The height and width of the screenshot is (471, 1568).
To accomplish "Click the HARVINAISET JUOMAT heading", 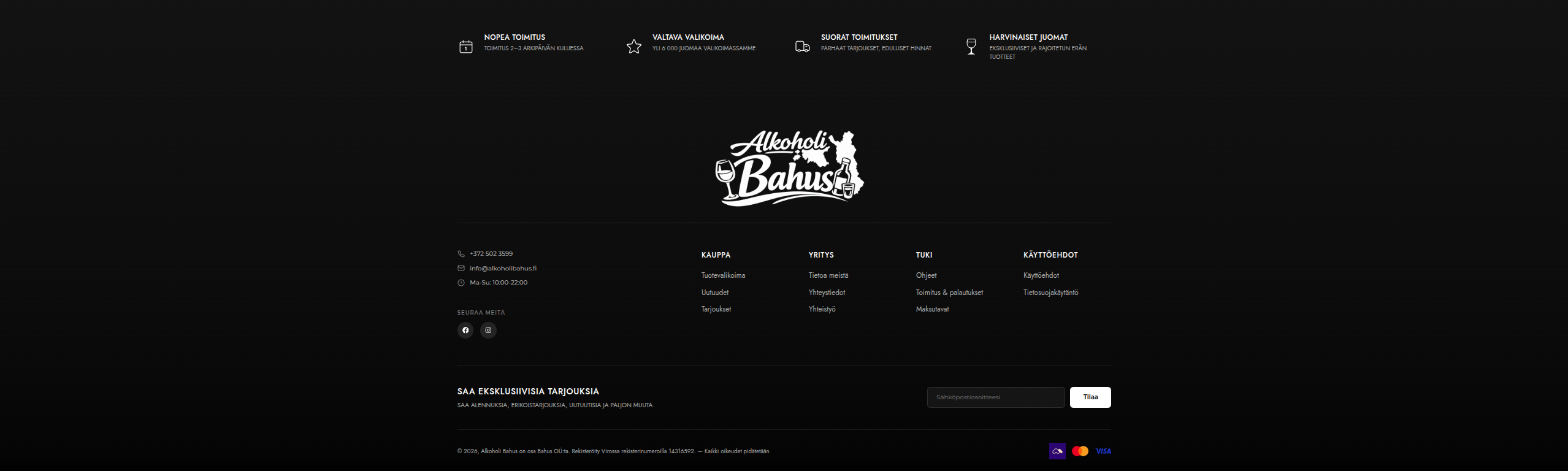I will click(x=1028, y=37).
